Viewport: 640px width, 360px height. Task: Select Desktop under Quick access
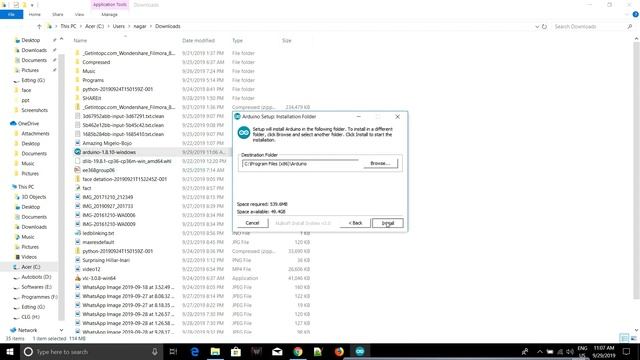click(x=31, y=40)
